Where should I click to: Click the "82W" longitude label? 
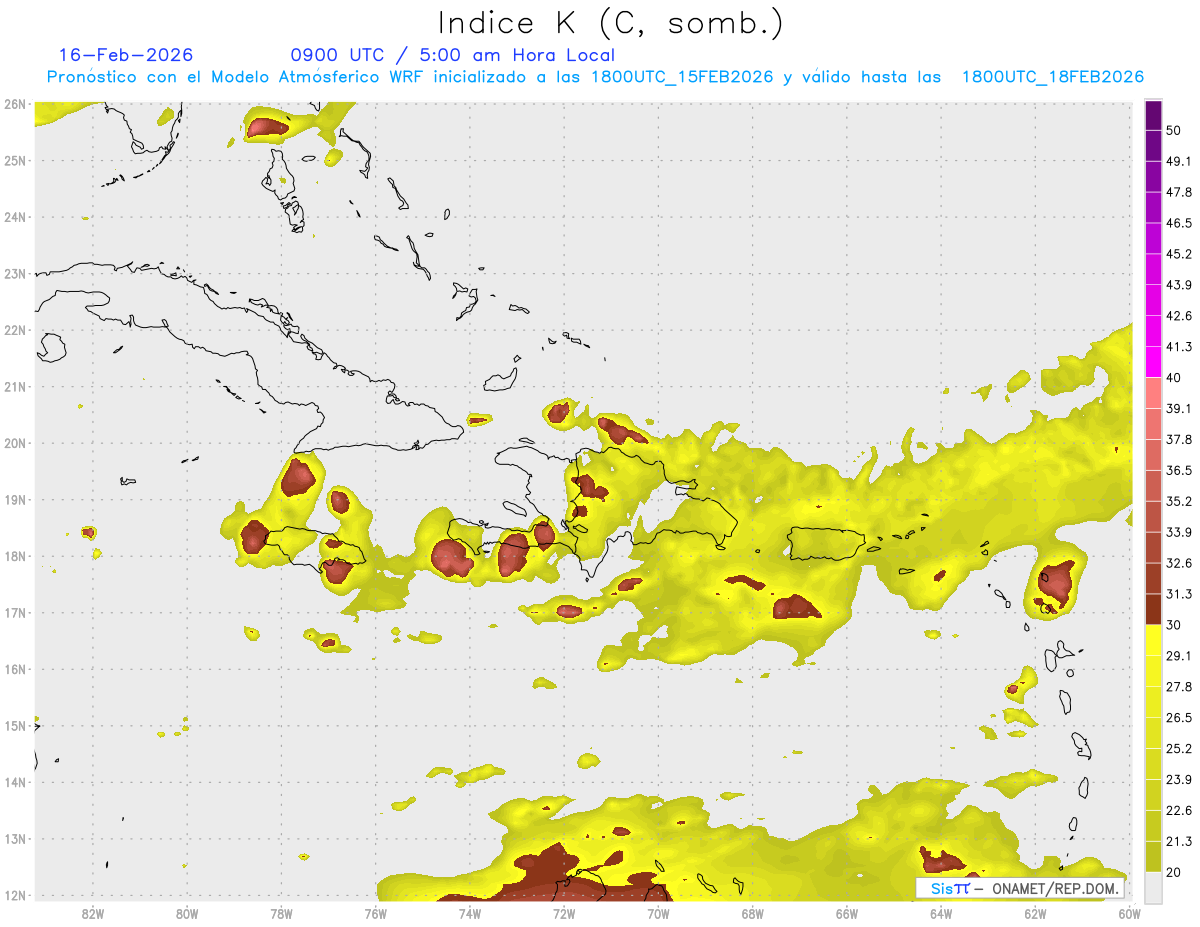click(x=93, y=913)
